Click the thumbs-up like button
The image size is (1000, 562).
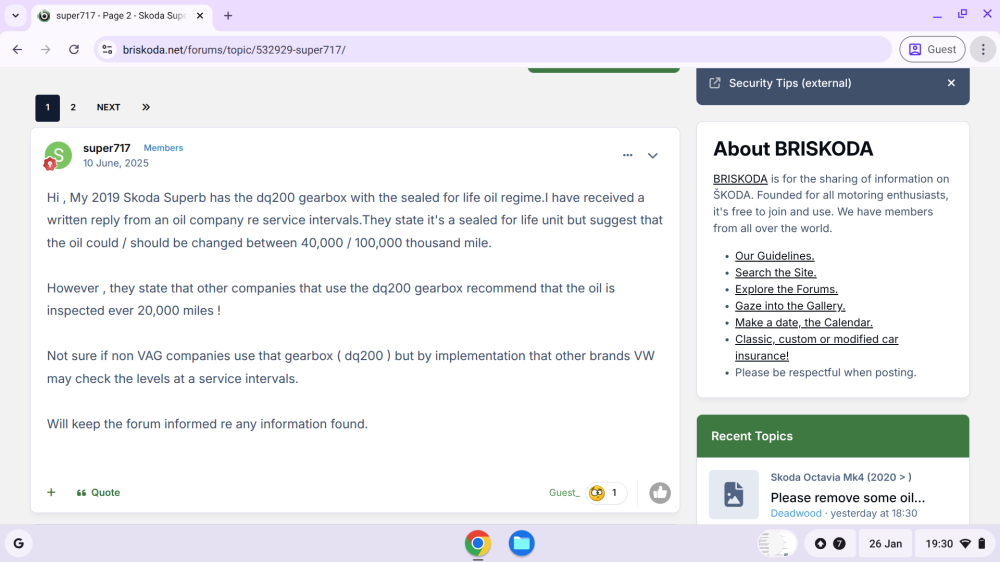pyautogui.click(x=659, y=492)
